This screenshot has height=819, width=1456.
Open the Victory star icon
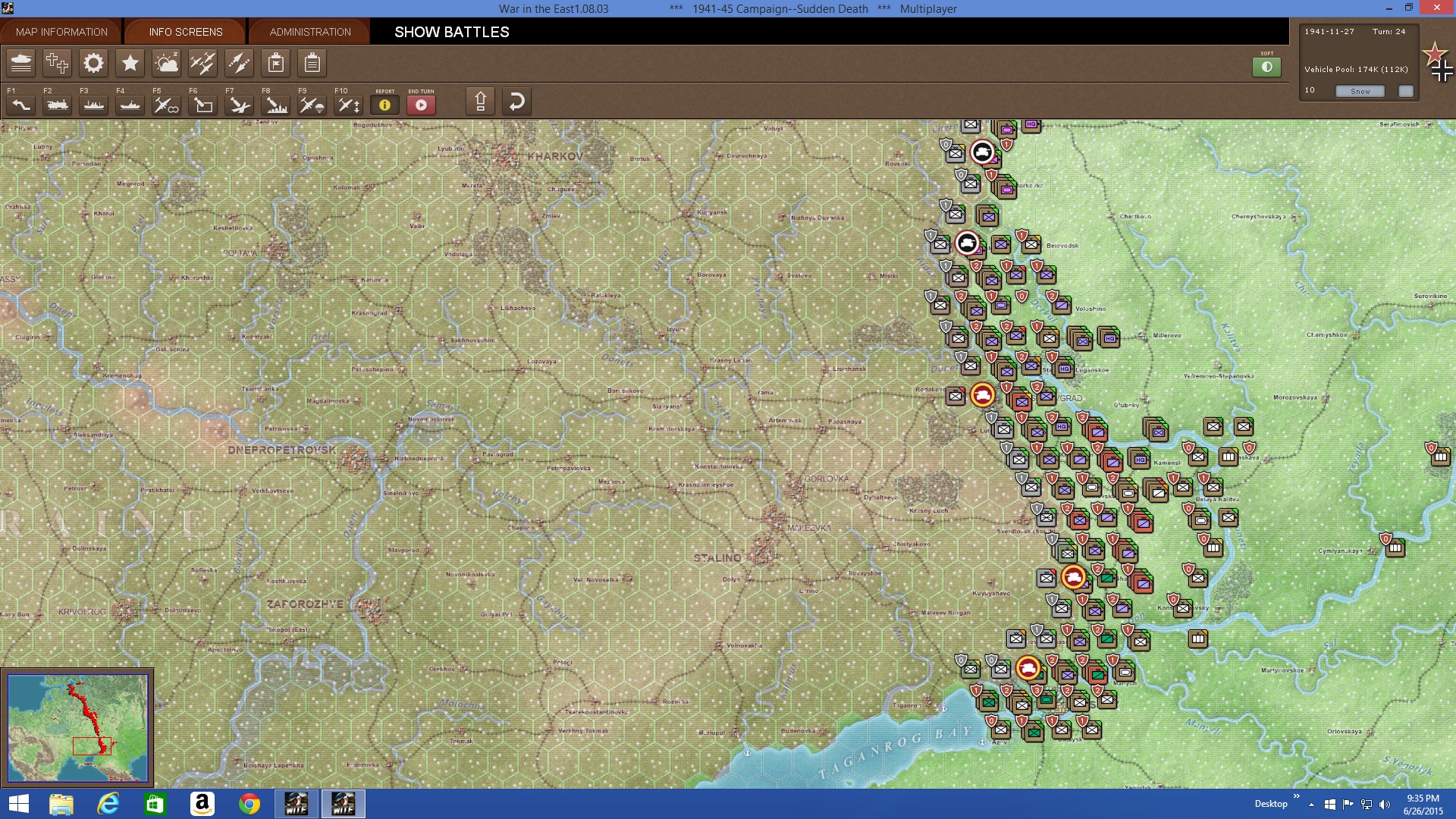pos(130,63)
